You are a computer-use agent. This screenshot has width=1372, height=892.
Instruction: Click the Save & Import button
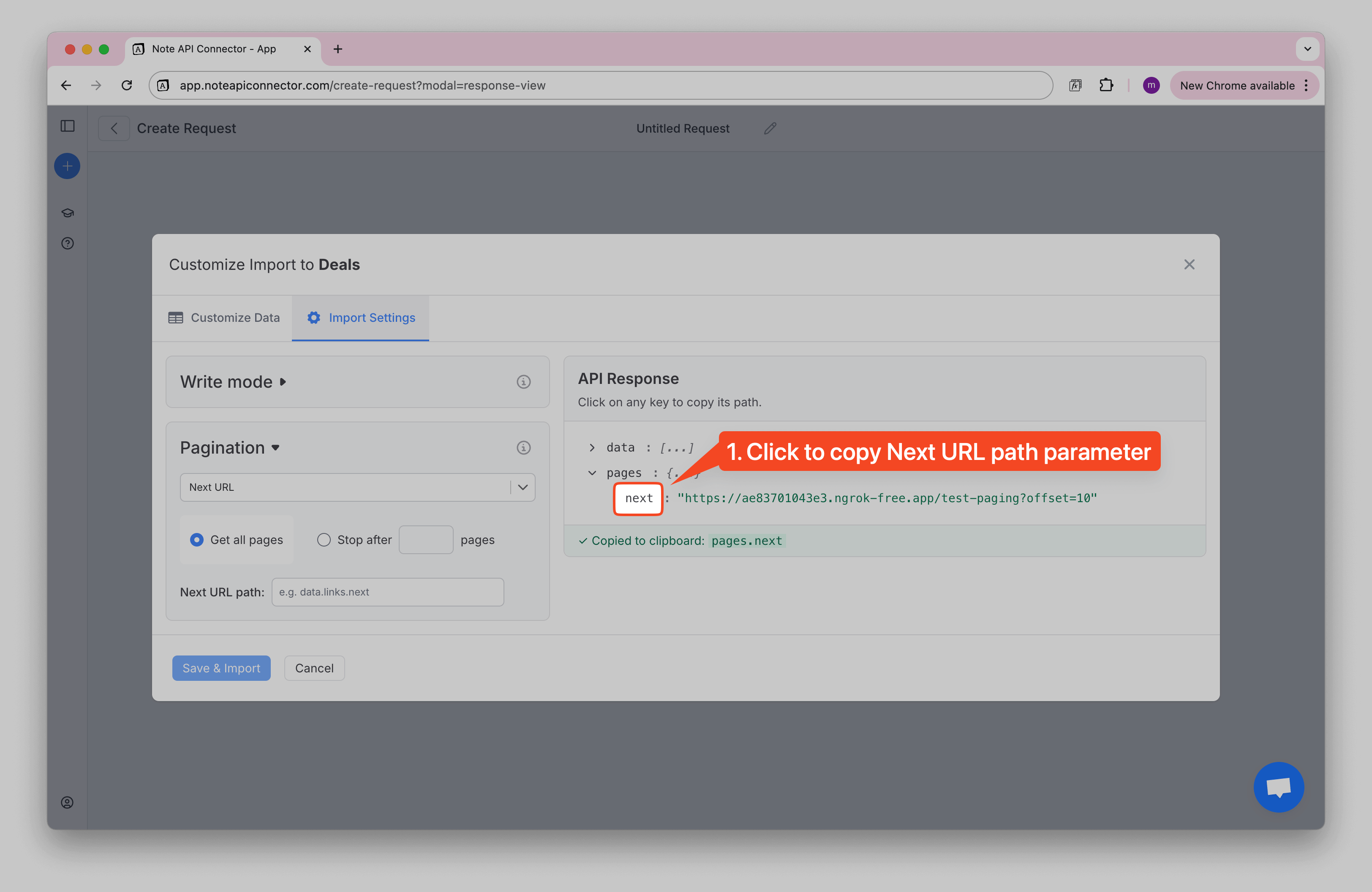221,668
